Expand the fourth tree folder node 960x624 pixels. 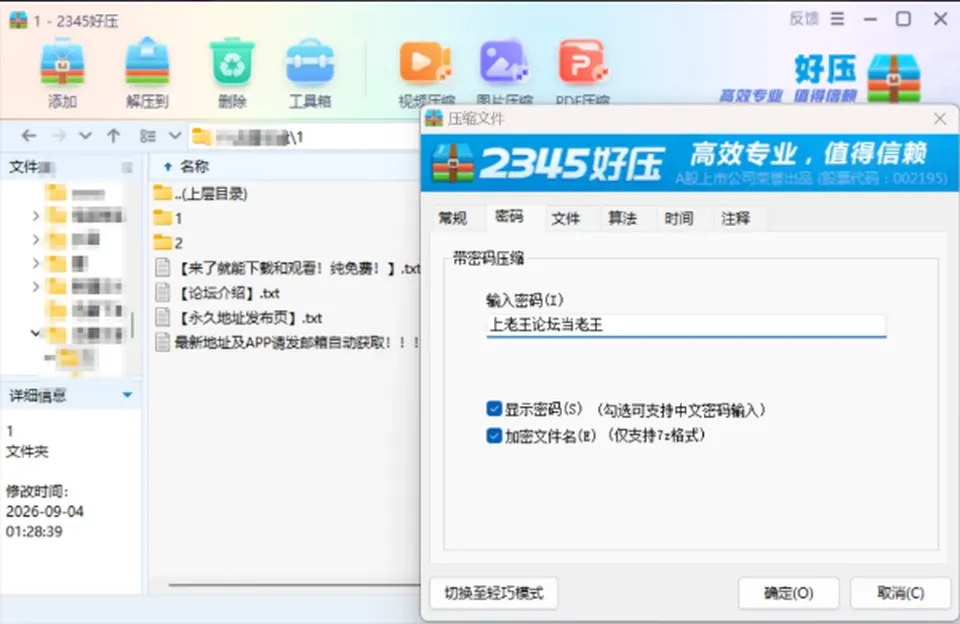pyautogui.click(x=36, y=263)
